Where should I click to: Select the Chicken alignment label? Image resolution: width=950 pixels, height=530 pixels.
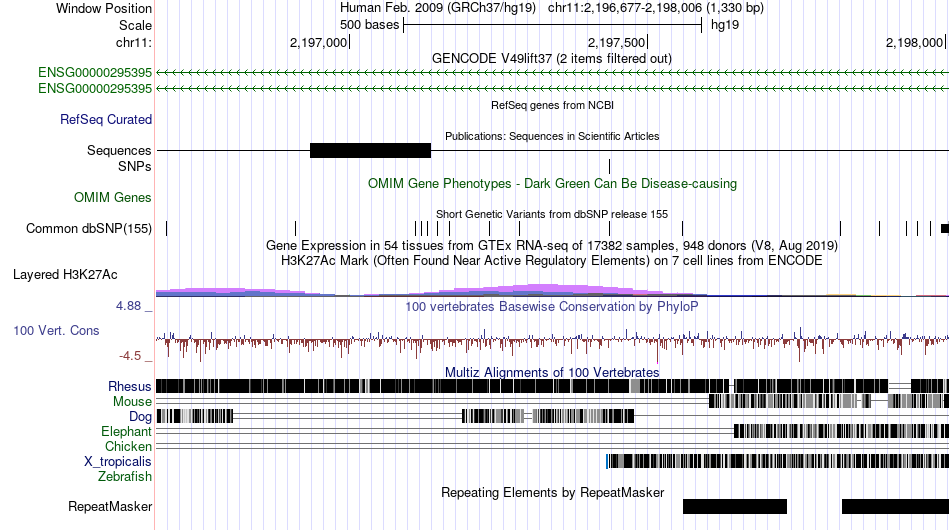click(x=128, y=446)
